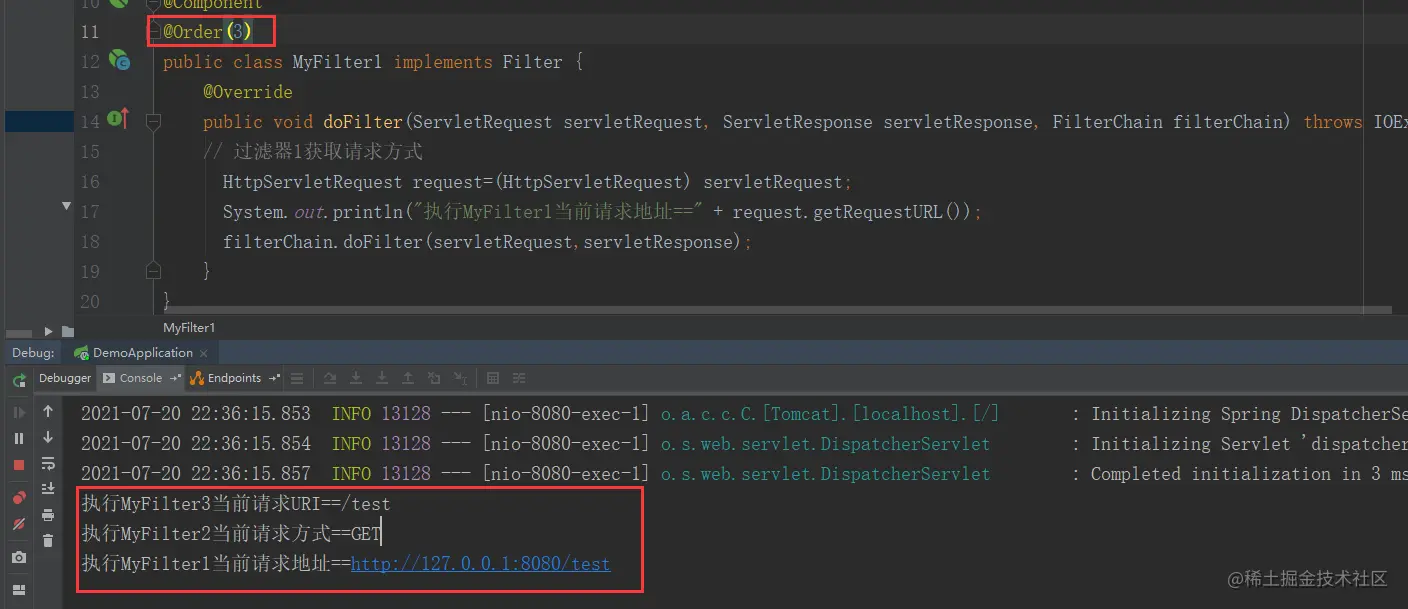Collapse the fold marker at line 11
Screen dimensions: 1408x609
coord(153,32)
